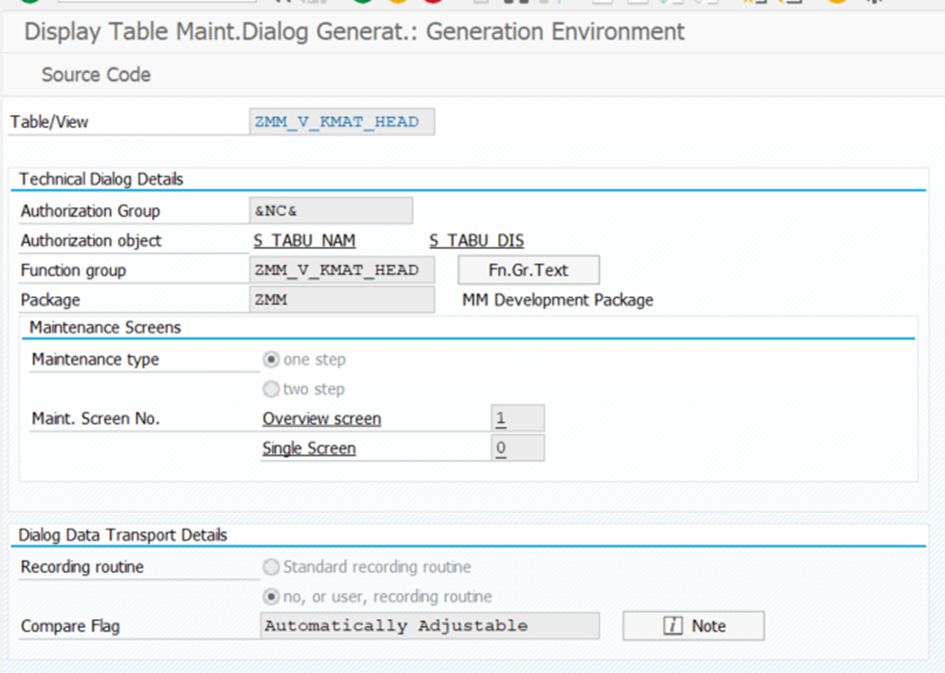Click the Authorization Group field
945x673 pixels.
click(x=330, y=211)
